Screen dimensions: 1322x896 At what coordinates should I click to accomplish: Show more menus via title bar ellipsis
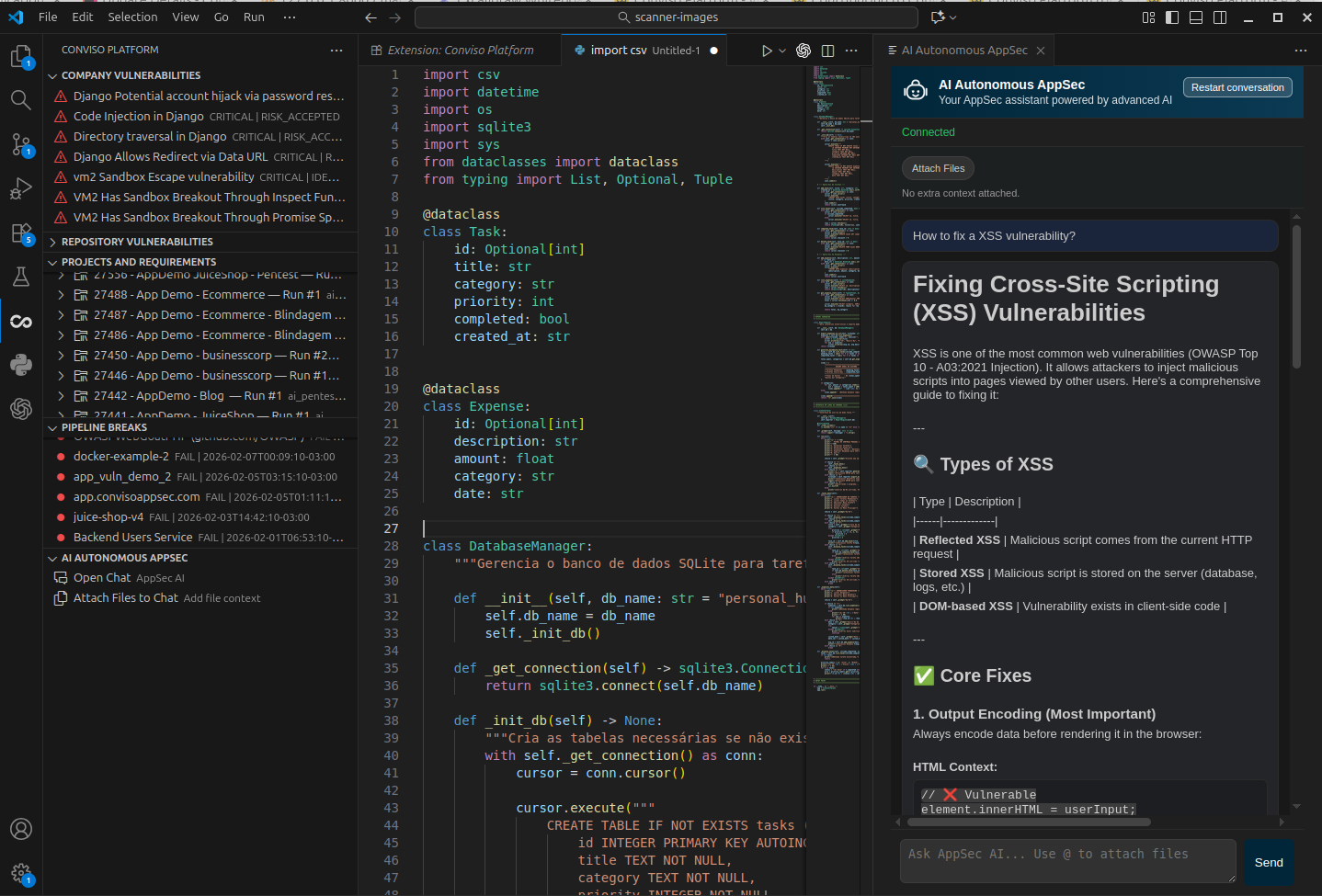pyautogui.click(x=290, y=17)
